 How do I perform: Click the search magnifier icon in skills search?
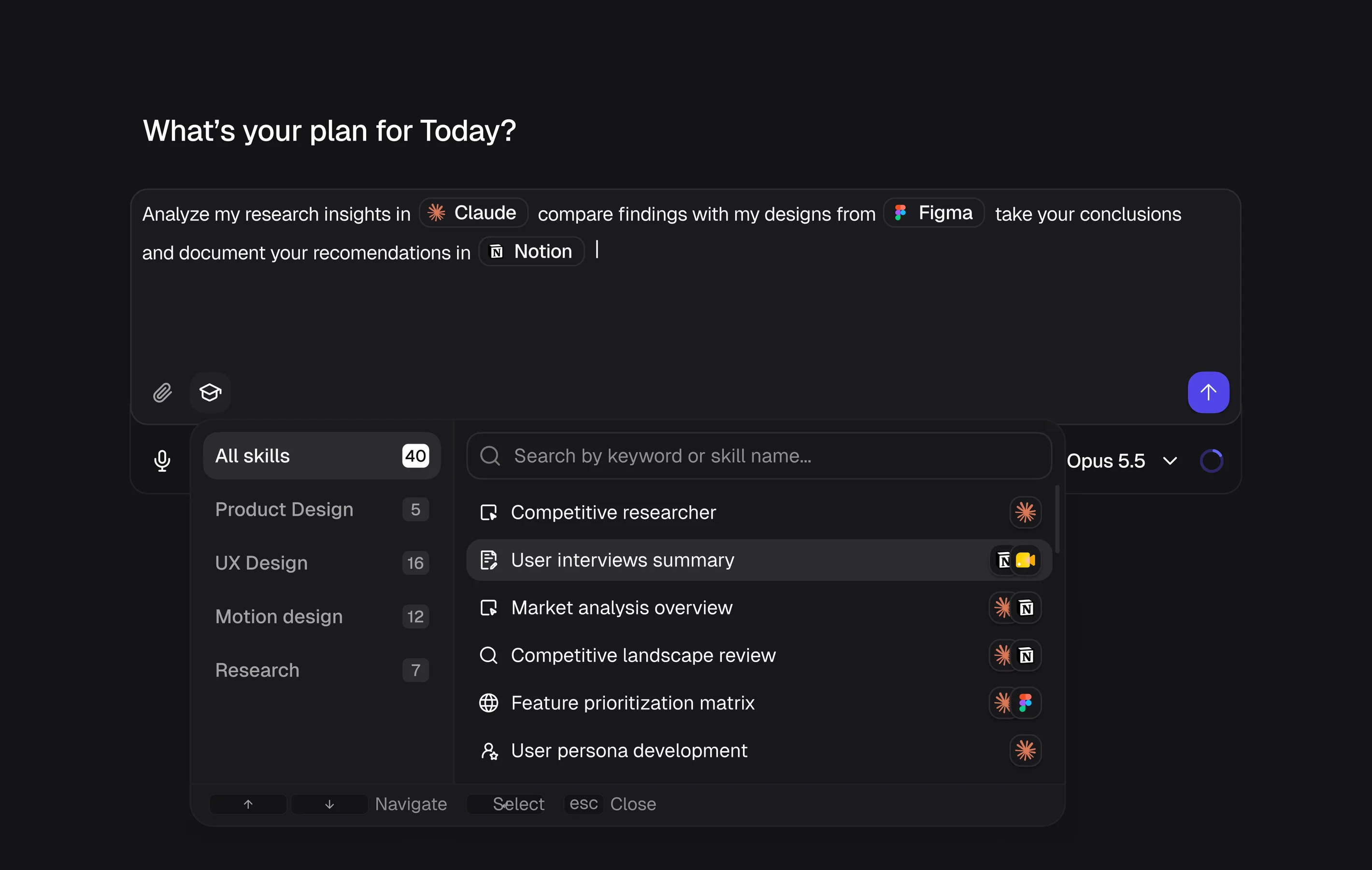[490, 455]
